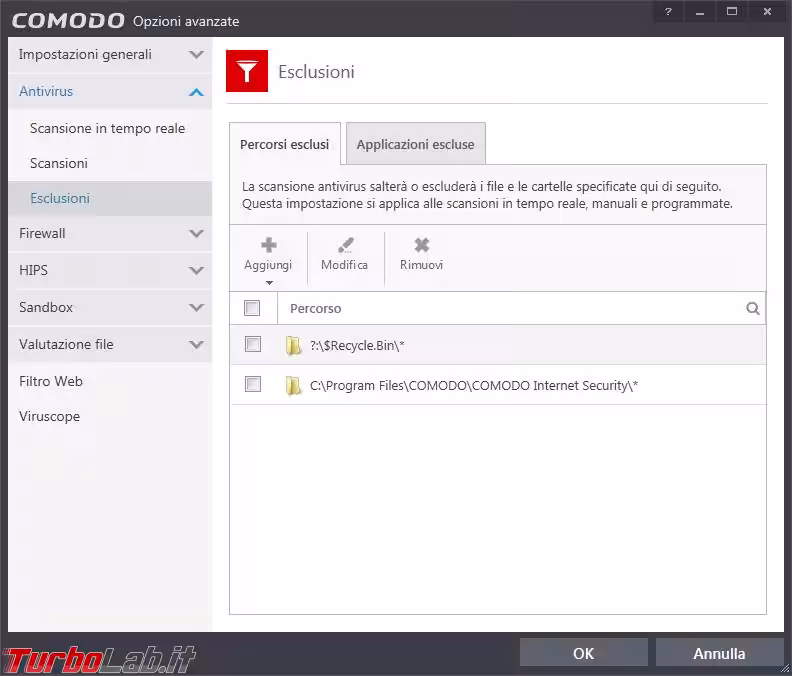Check the ?:\$Recycle.Bin\* row checkbox
Viewport: 792px width, 676px height.
[253, 344]
